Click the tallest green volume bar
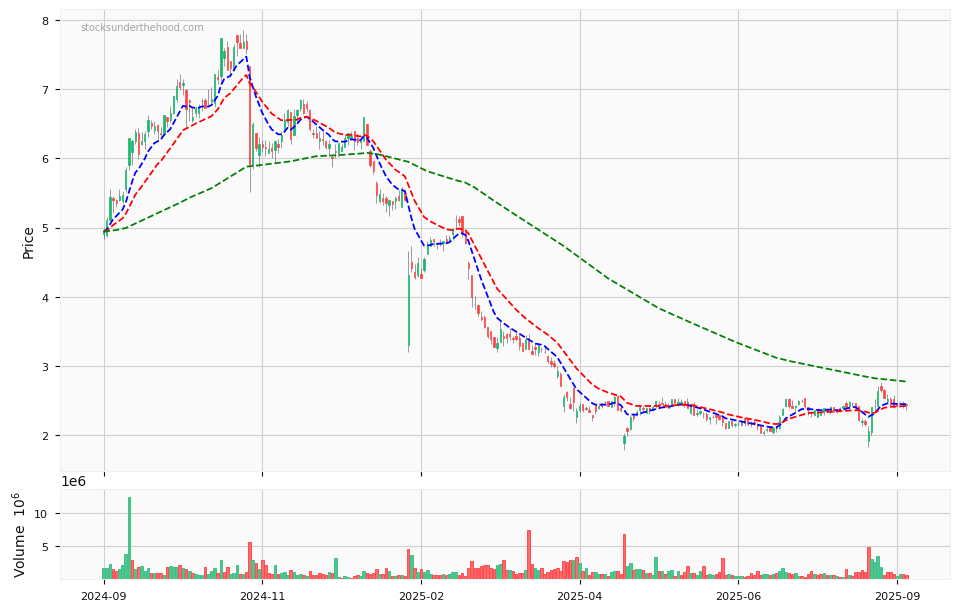Screen dimensions: 959x611 [x=130, y=538]
